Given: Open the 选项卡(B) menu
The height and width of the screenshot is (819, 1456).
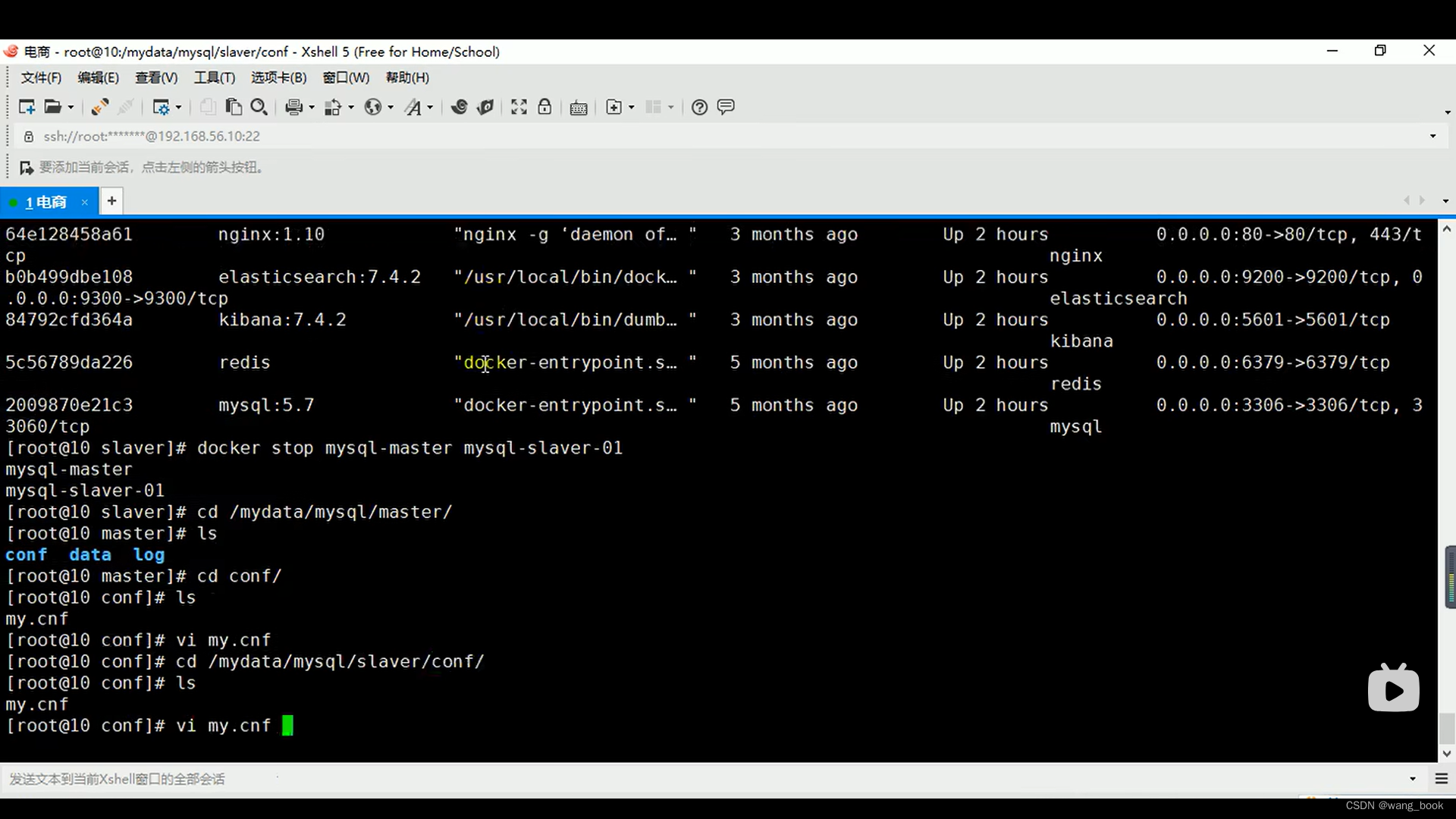Looking at the screenshot, I should click(278, 77).
